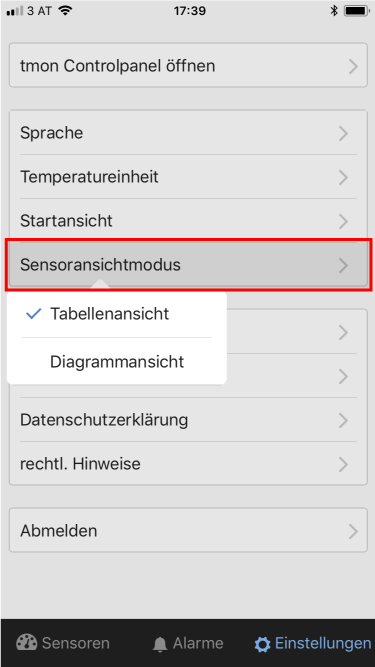Tap the Wi-Fi icon in status bar
This screenshot has width=375, height=667.
coord(65,11)
